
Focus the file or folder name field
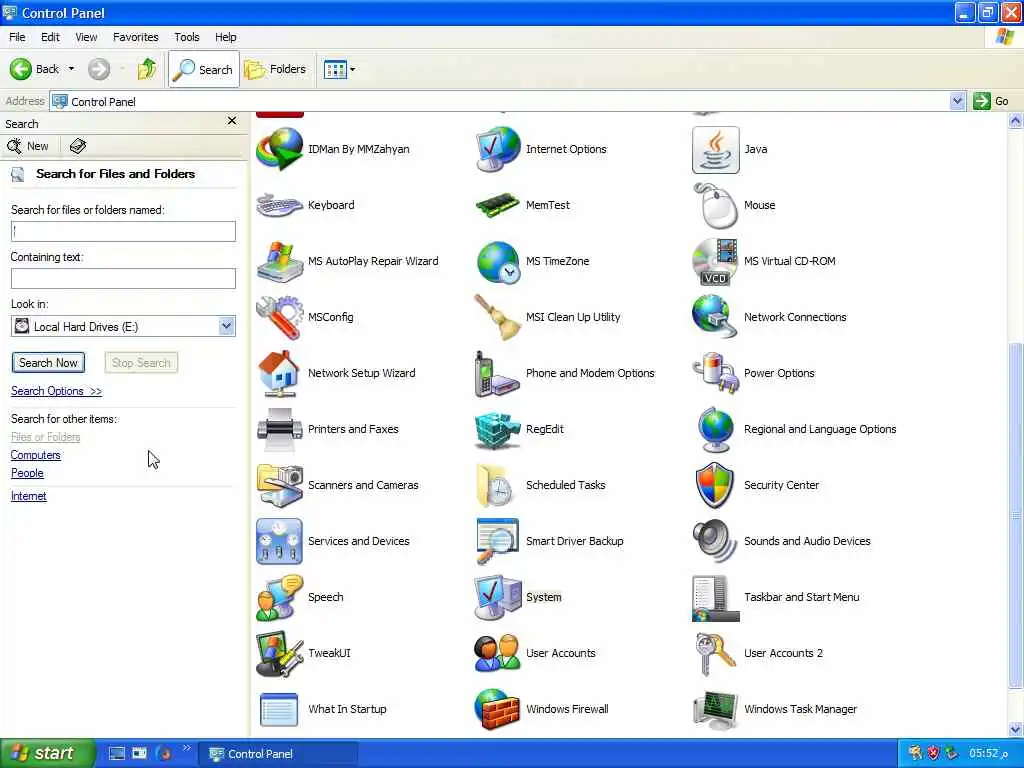pos(123,231)
